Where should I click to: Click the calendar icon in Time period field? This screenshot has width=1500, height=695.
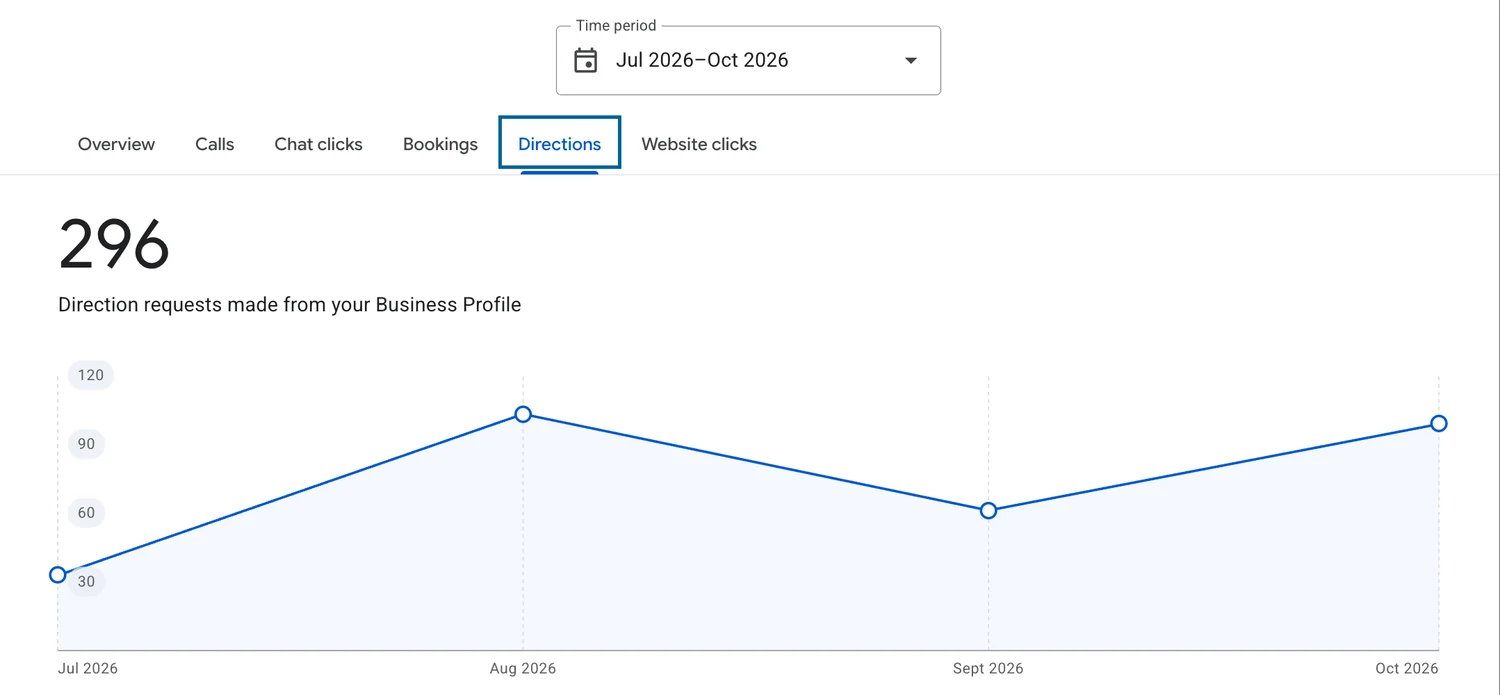pos(585,60)
